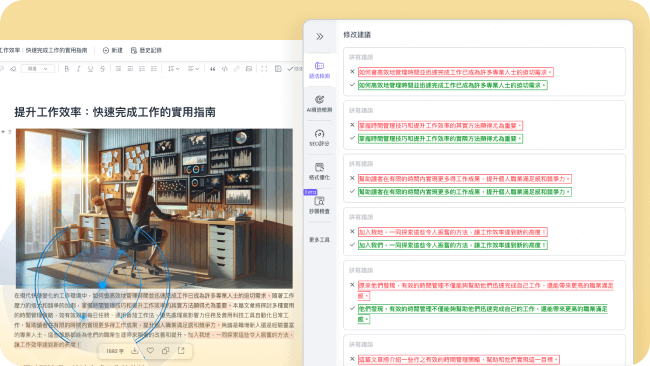Open the line spacing dropdown
This screenshot has width=650, height=366.
pos(173,69)
